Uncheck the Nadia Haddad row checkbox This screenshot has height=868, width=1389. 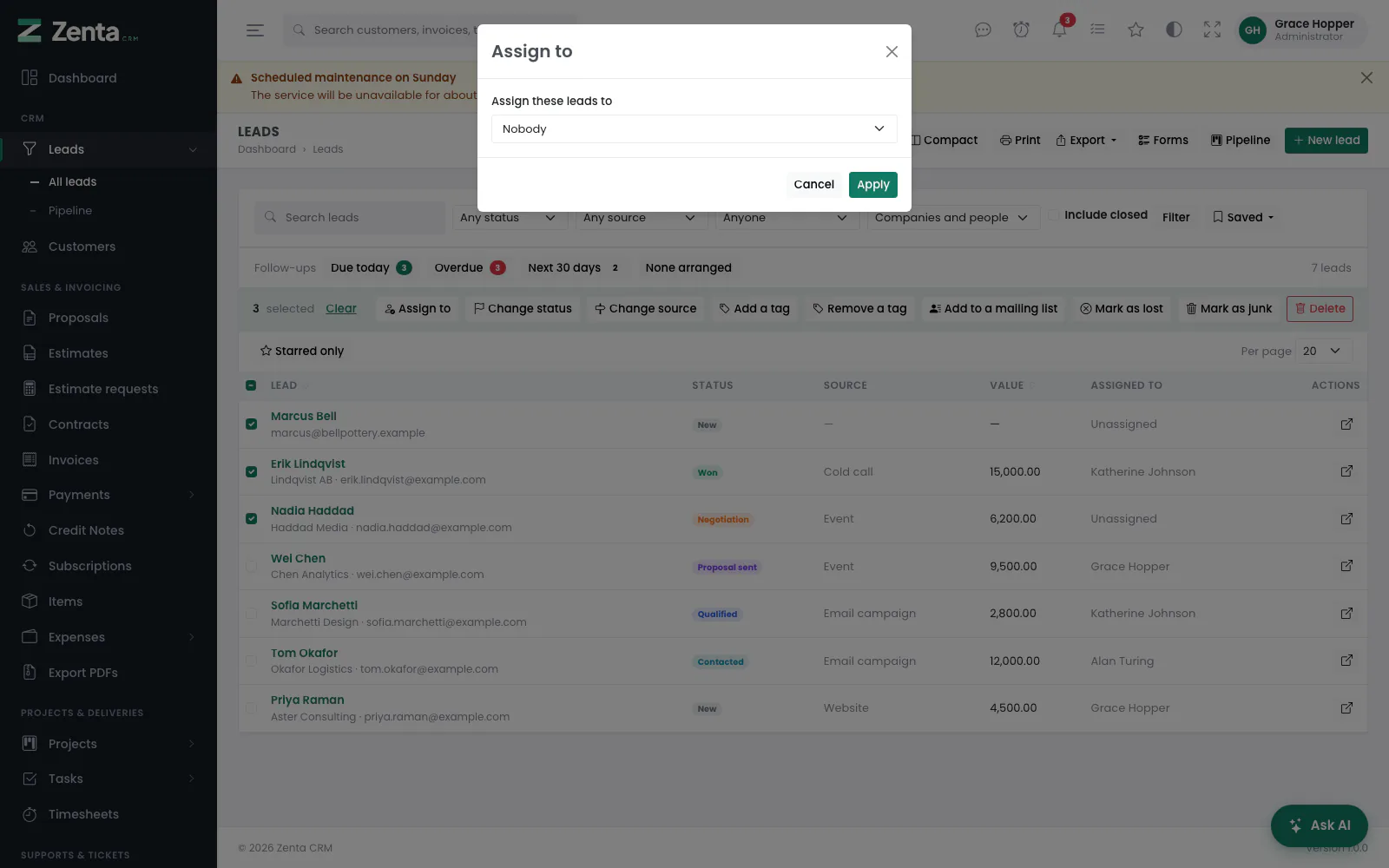251,519
